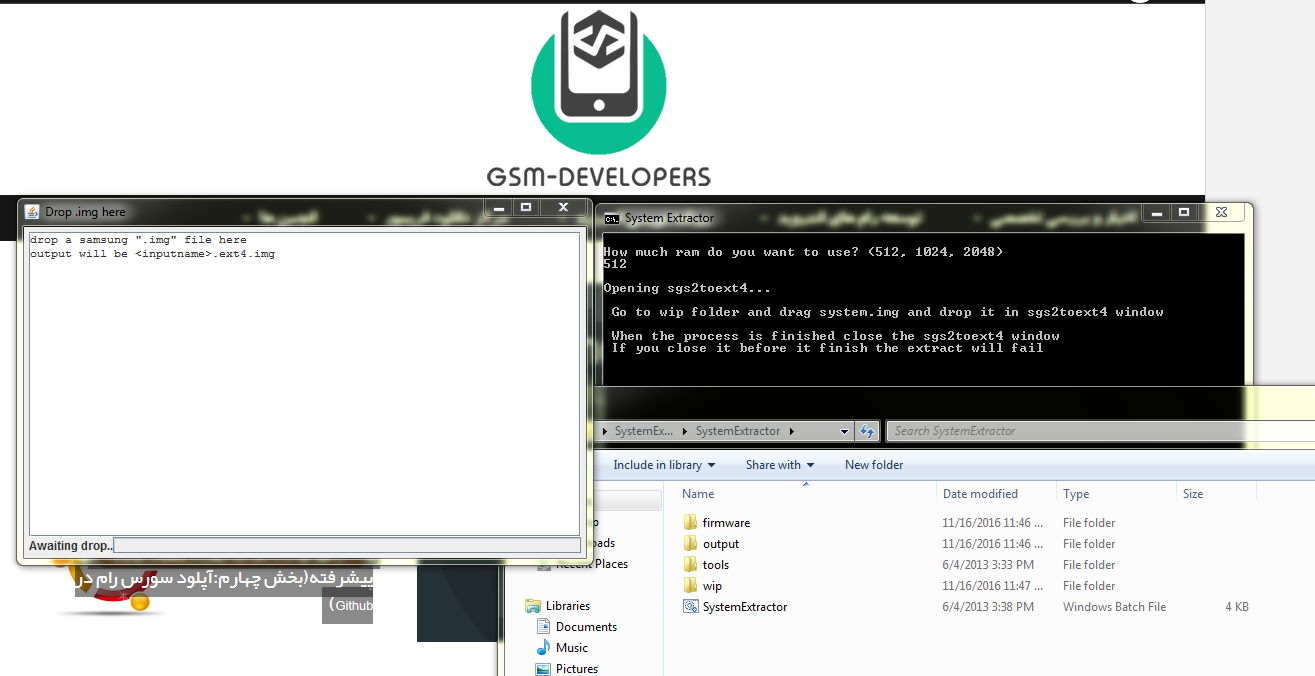Image resolution: width=1315 pixels, height=676 pixels.
Task: Click the 6/4/2013 3:33 PM date cell
Action: click(x=988, y=565)
